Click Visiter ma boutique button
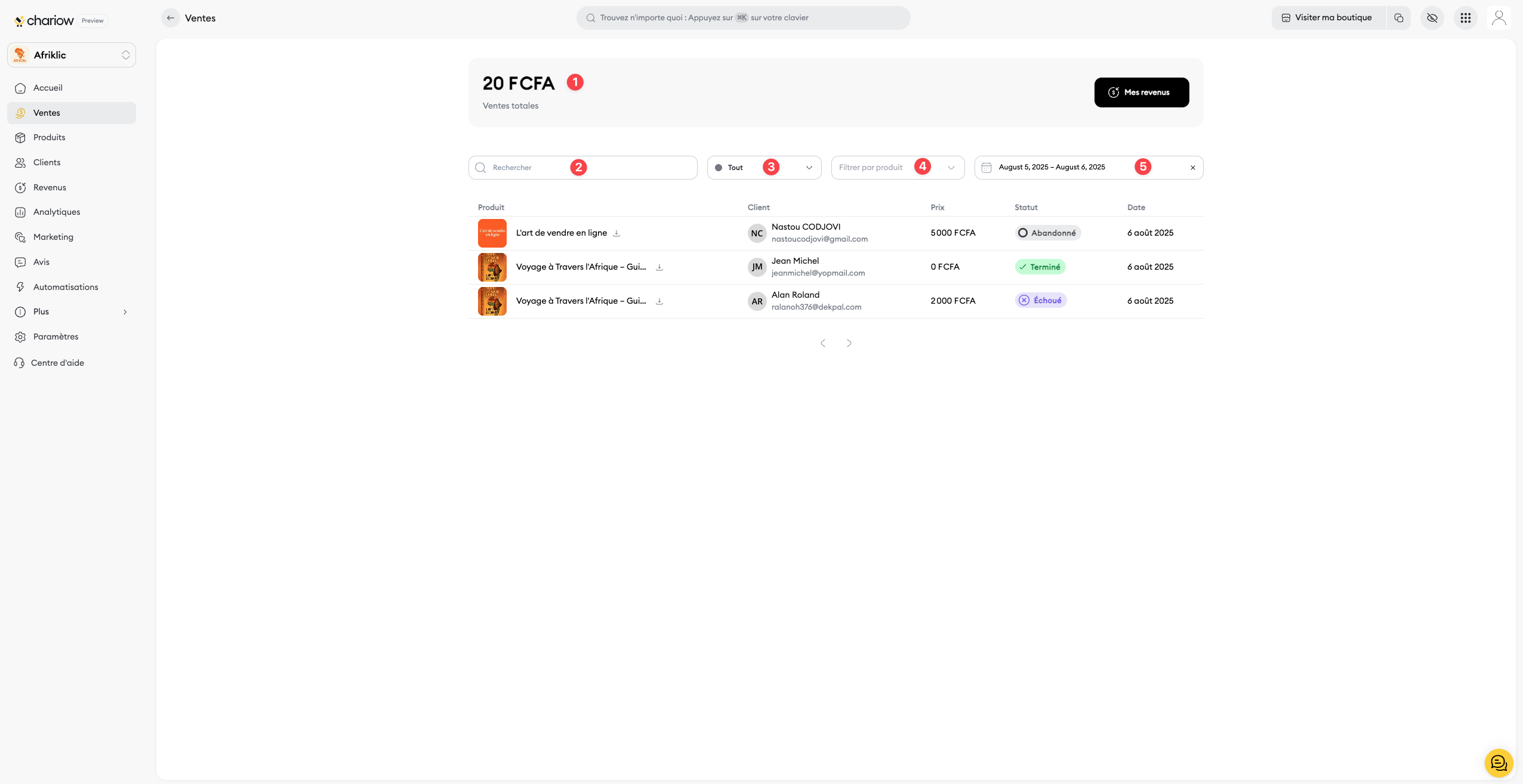This screenshot has width=1523, height=784. click(x=1328, y=18)
